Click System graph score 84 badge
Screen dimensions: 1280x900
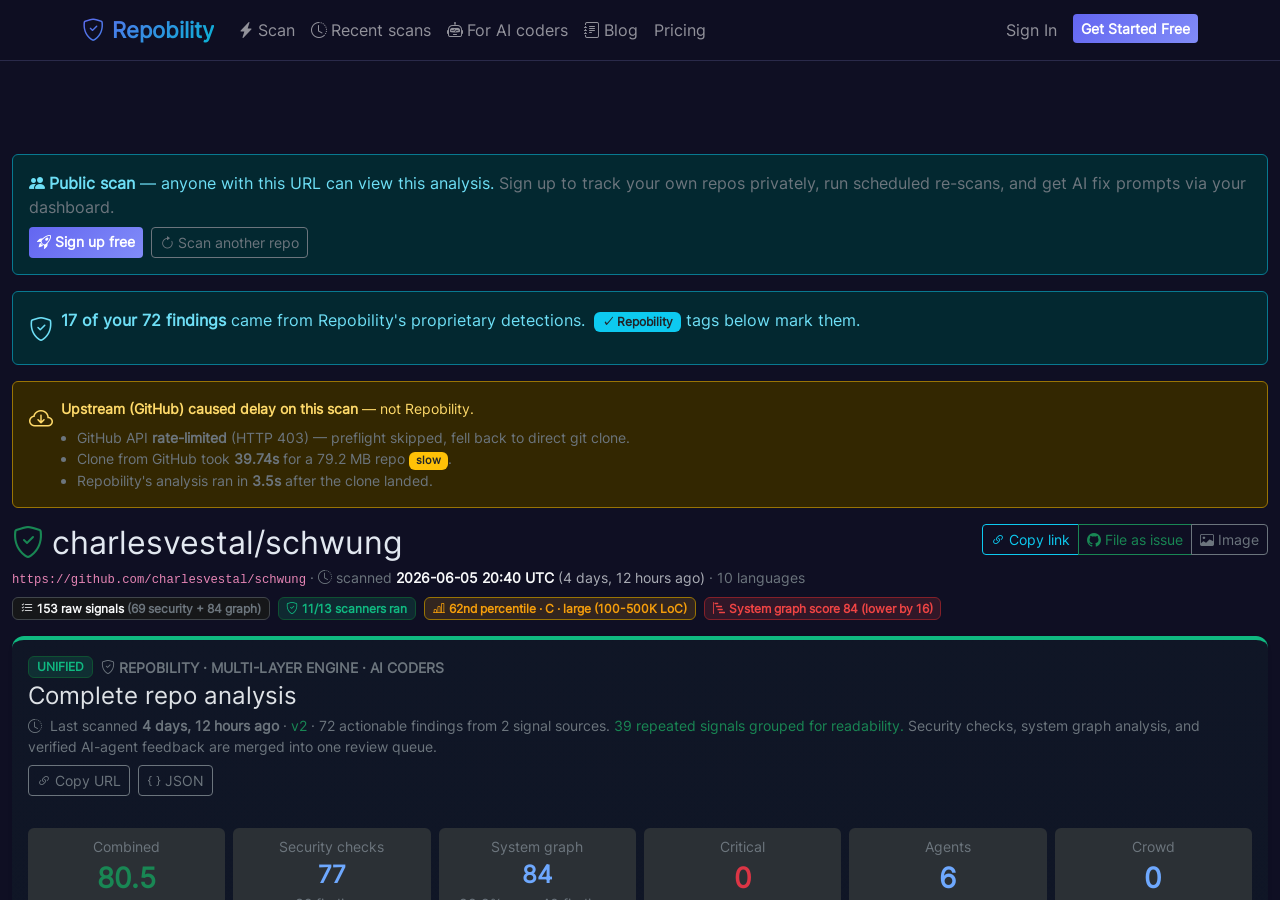(822, 608)
